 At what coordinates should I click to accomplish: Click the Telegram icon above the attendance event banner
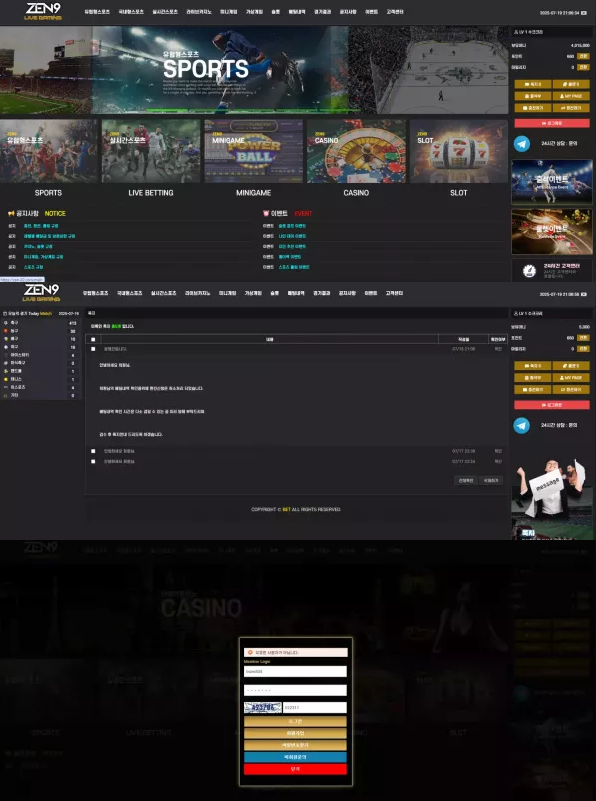pos(521,144)
